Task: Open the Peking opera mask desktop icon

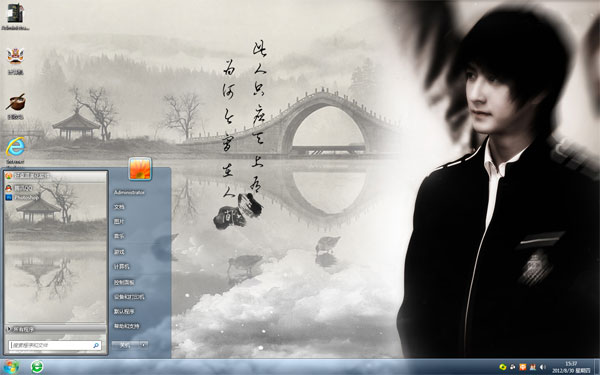Action: tap(15, 60)
